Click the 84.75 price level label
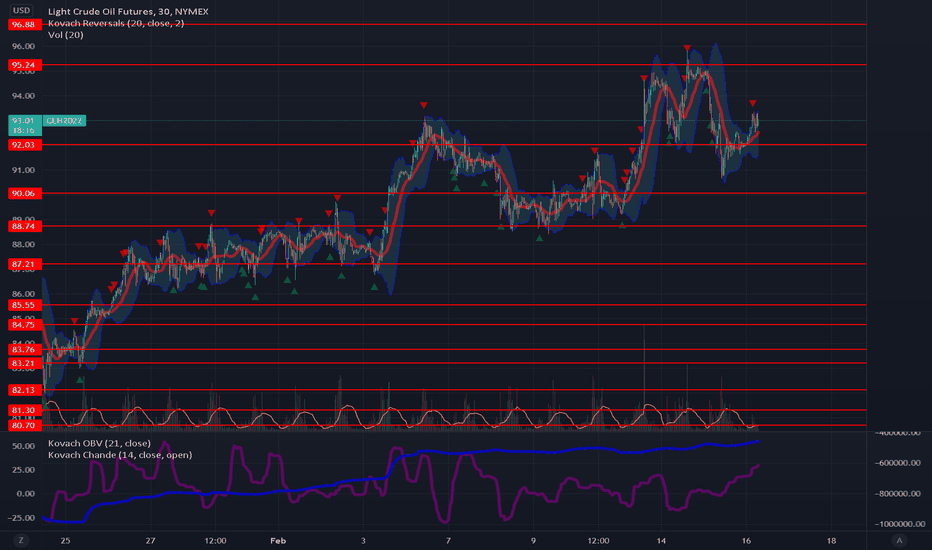 pyautogui.click(x=24, y=325)
